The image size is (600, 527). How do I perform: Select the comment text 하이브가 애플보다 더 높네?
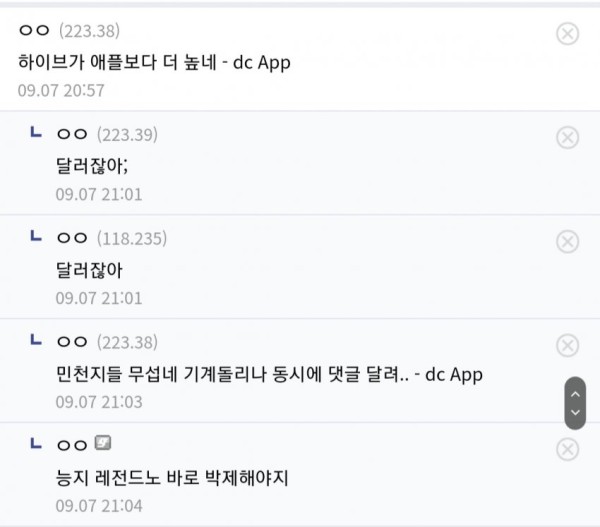(117, 62)
